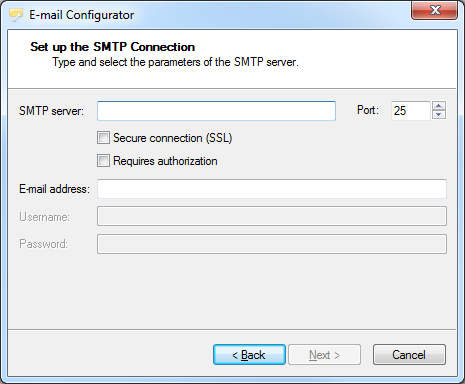Click the "Secure connection (SSL)" label text
The width and height of the screenshot is (465, 384).
pos(172,138)
